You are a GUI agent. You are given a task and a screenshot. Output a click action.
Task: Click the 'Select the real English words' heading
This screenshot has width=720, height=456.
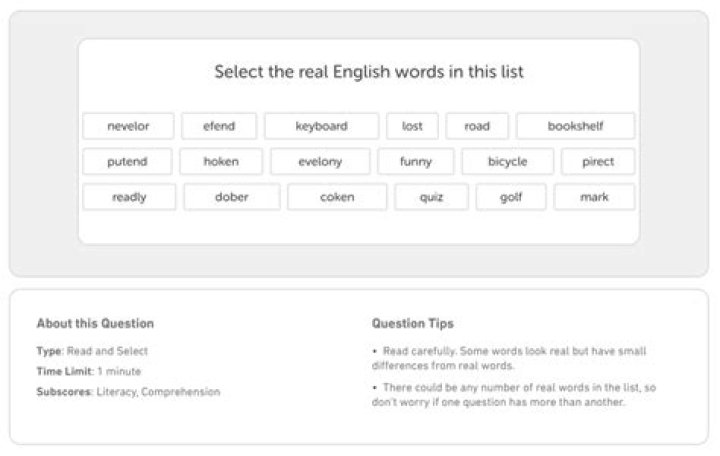click(x=369, y=72)
